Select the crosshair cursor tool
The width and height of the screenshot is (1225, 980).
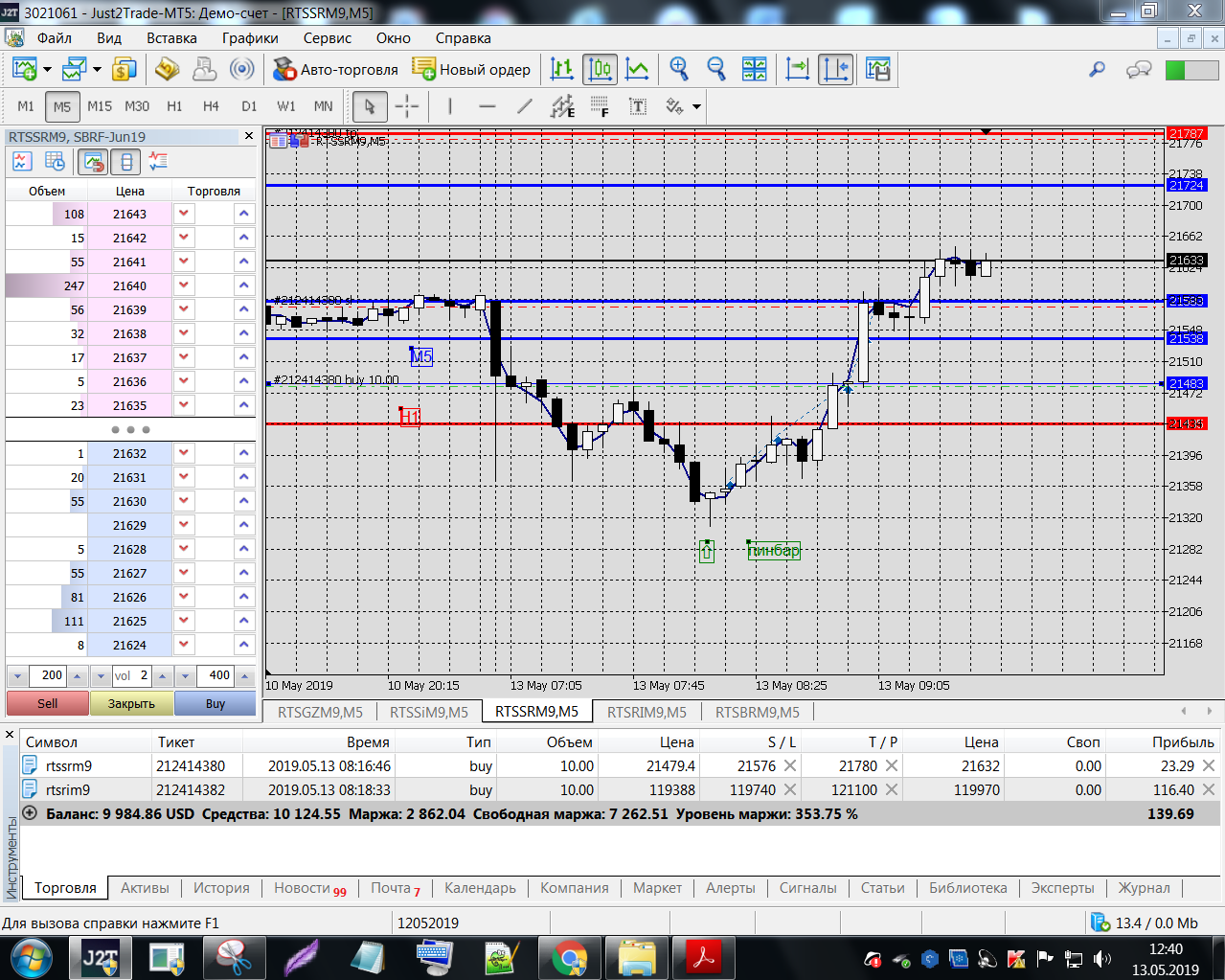coord(407,106)
